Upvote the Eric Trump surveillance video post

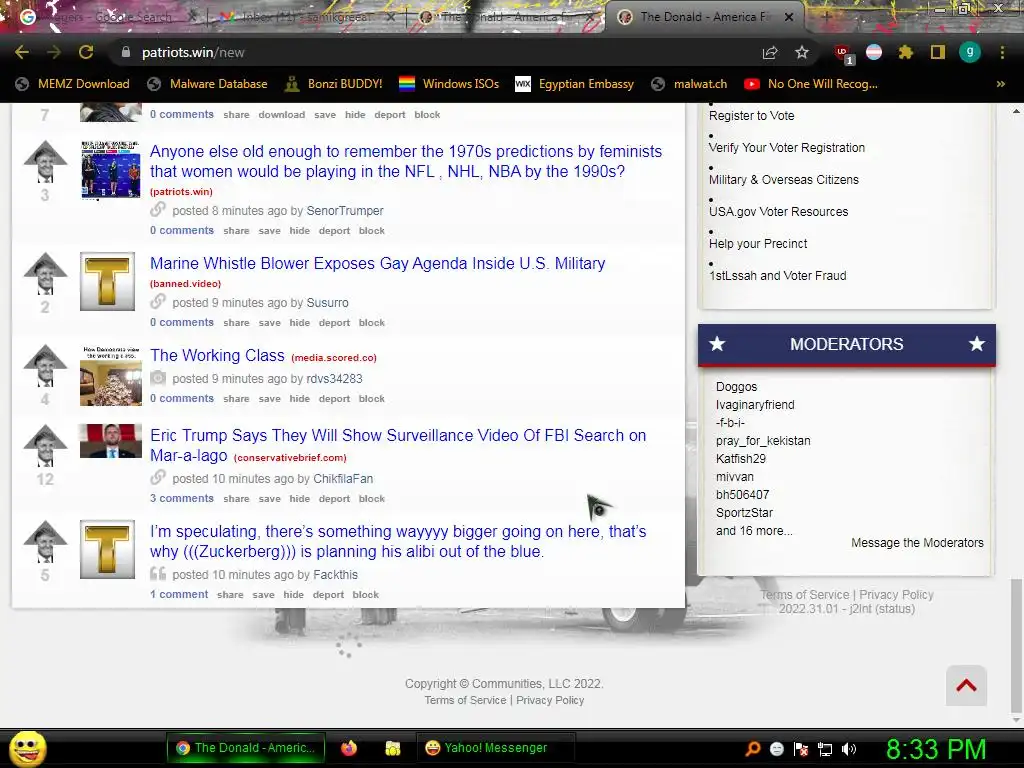[x=45, y=445]
